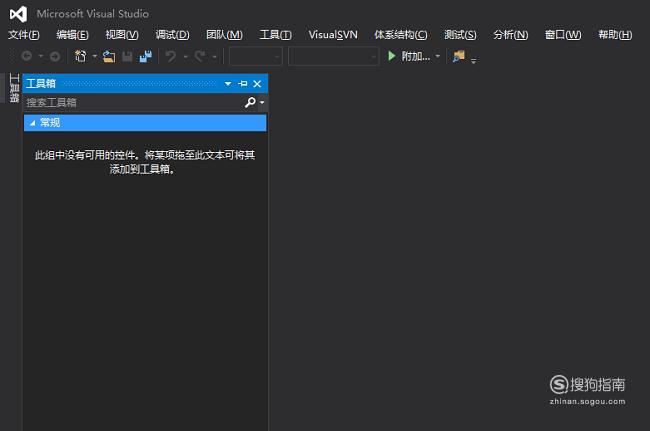Open the 调试(D) menu
Screen dimensions: 650x431
click(x=172, y=35)
